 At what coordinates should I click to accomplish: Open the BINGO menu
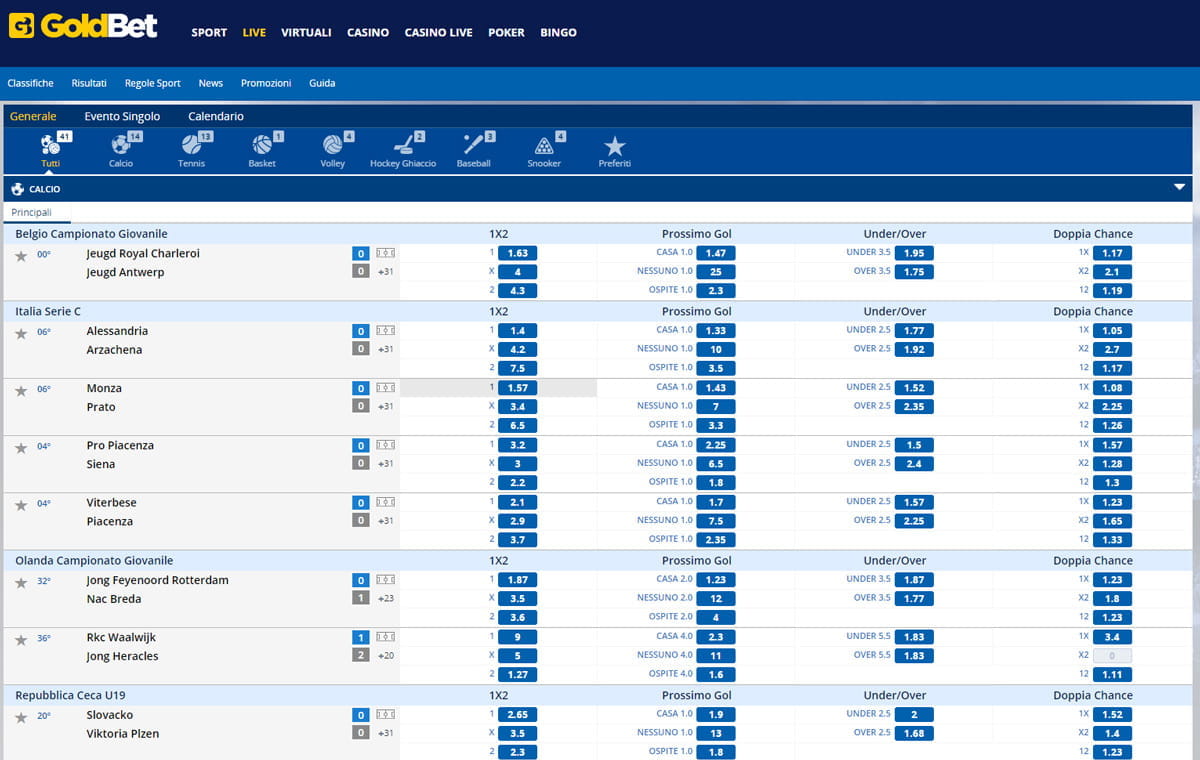pyautogui.click(x=558, y=32)
